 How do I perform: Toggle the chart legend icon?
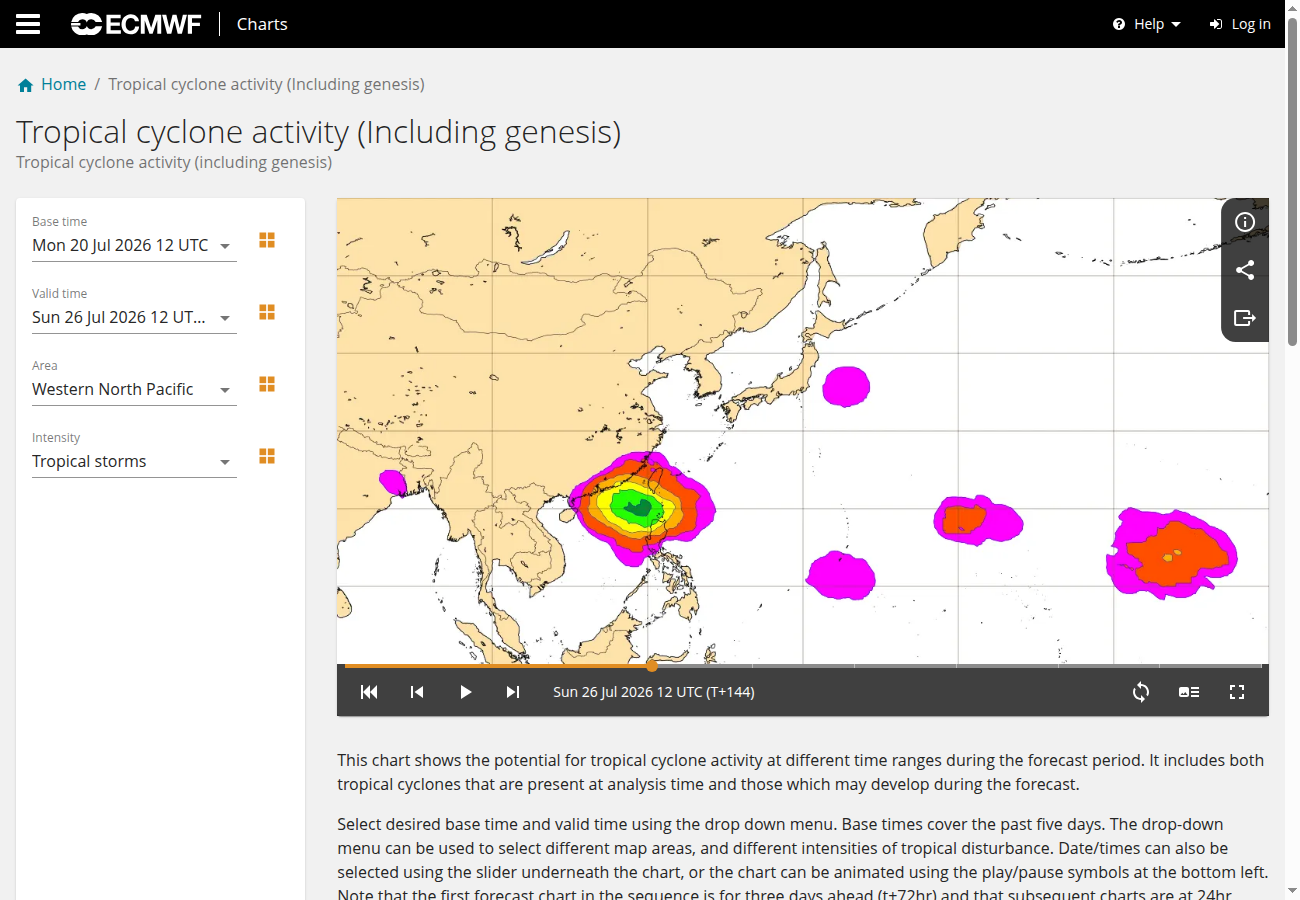1189,692
